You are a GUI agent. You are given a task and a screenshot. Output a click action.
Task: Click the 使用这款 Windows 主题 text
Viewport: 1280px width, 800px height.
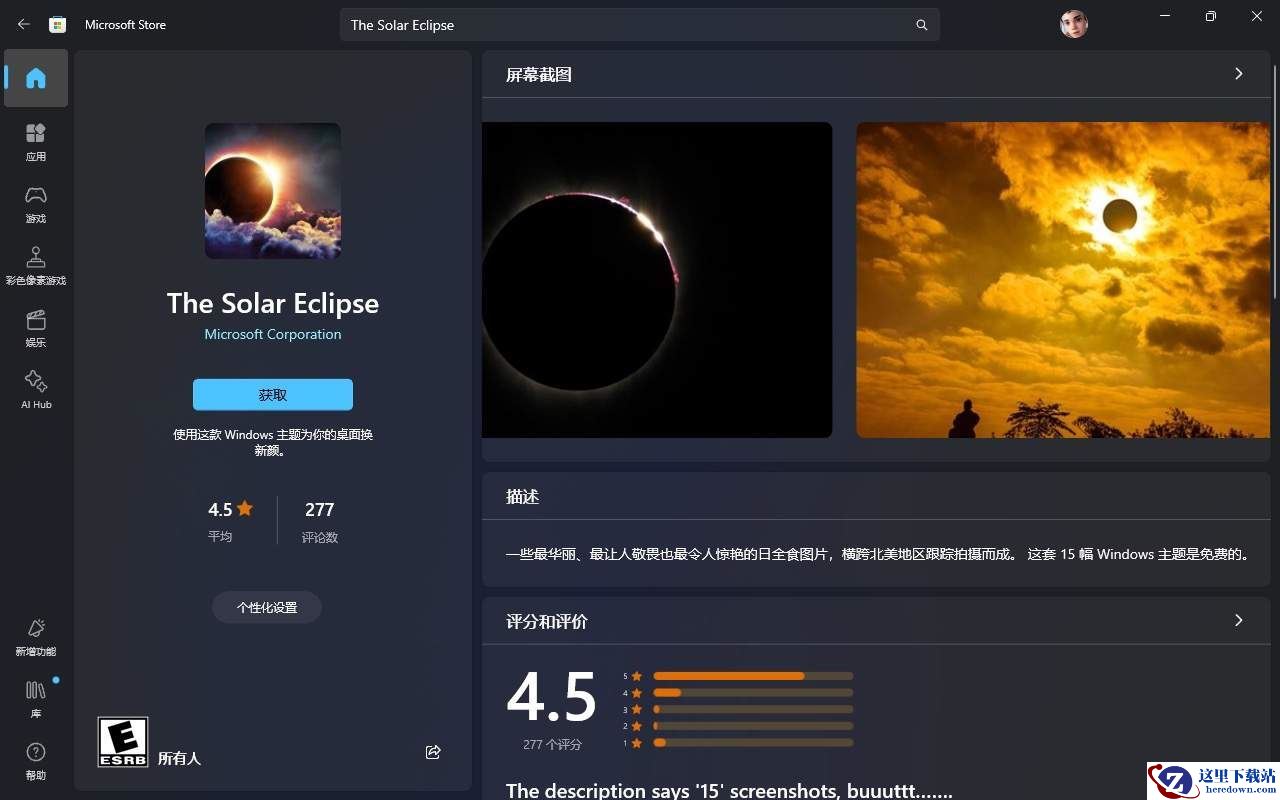coord(273,442)
